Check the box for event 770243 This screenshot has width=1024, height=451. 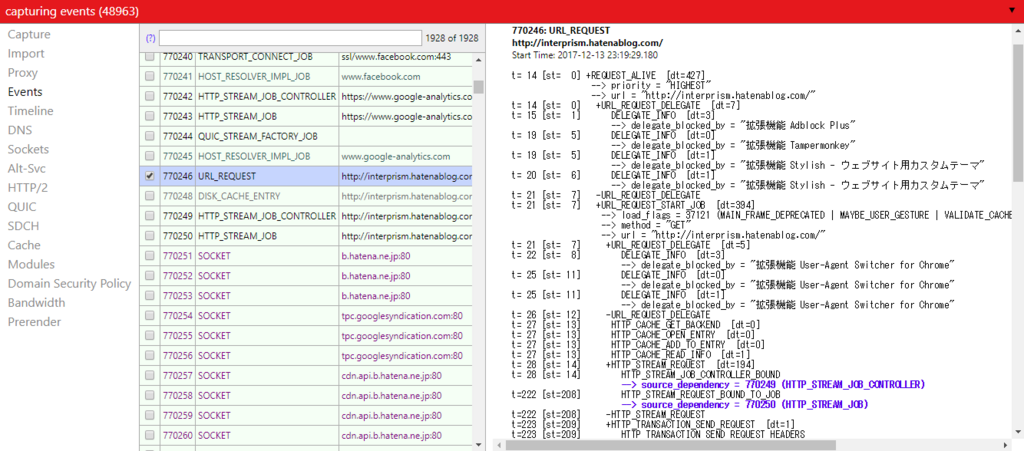(150, 116)
